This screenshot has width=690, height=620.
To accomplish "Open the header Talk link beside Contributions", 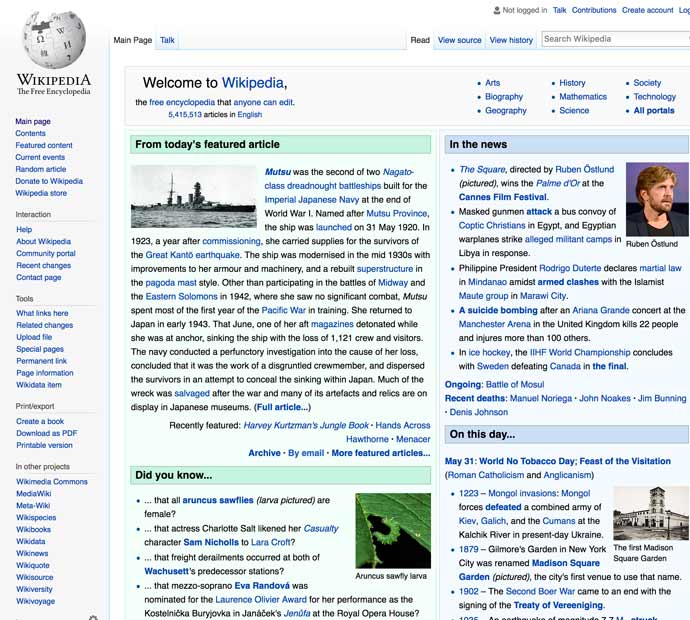I will click(559, 10).
